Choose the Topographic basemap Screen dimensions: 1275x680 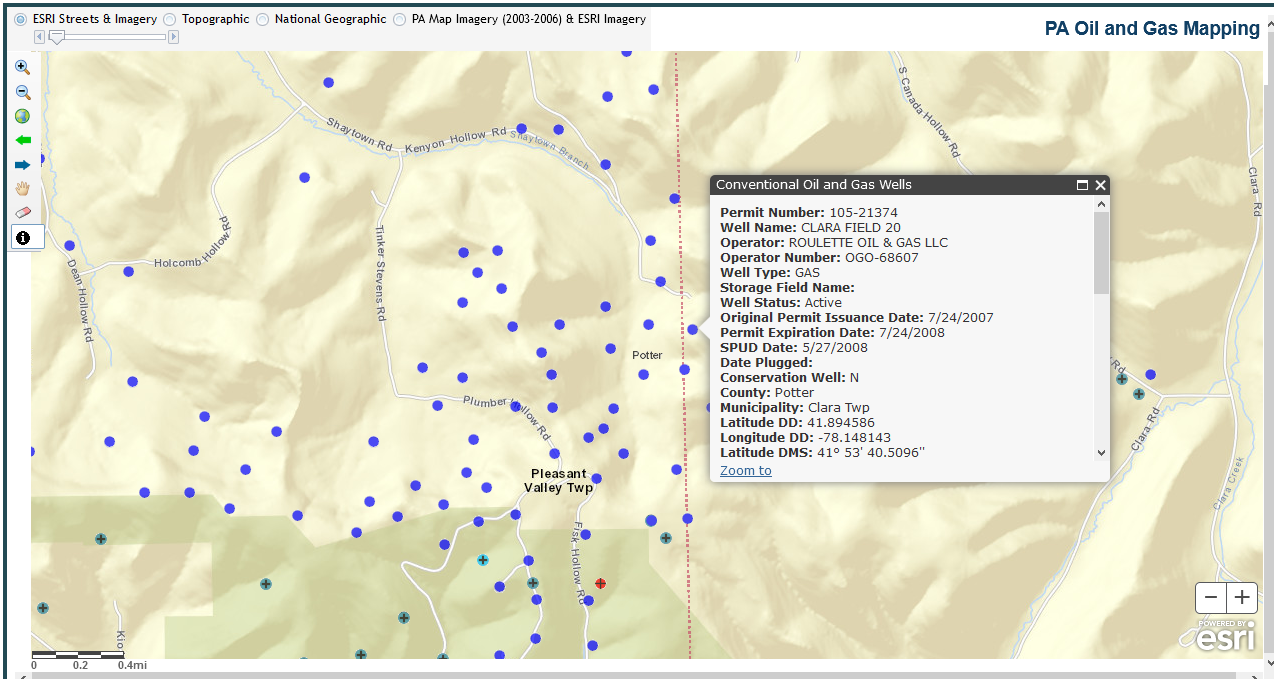click(x=169, y=19)
